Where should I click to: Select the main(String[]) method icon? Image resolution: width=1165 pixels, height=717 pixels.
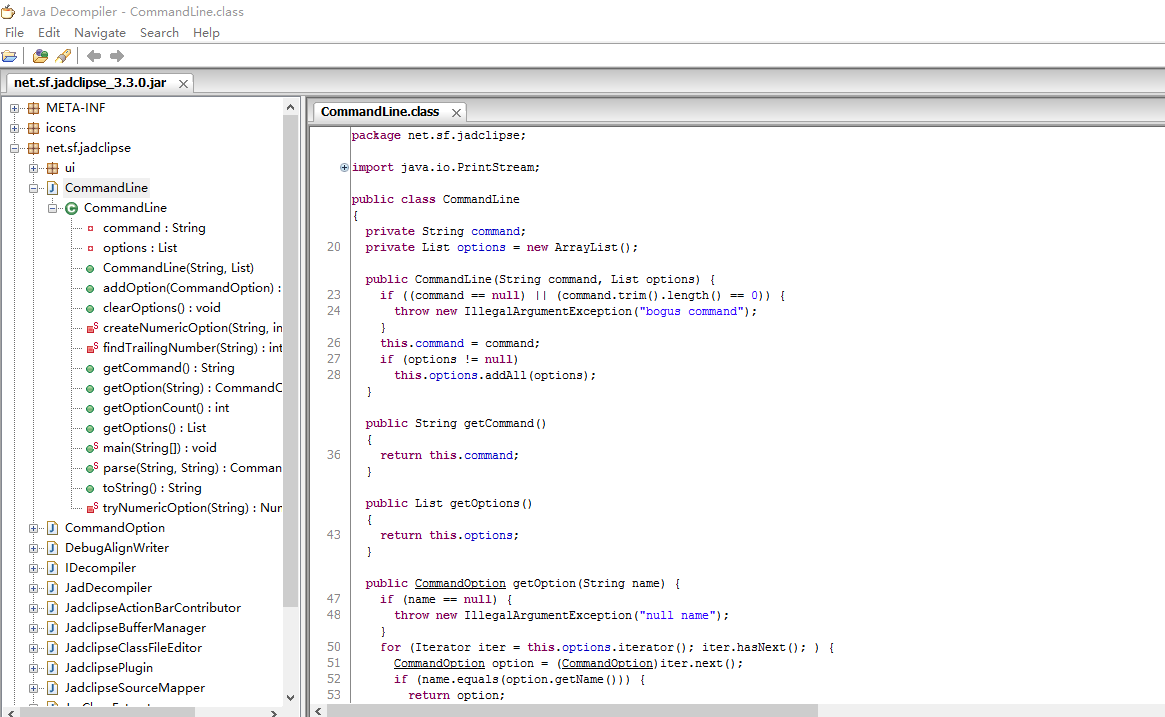[x=91, y=448]
